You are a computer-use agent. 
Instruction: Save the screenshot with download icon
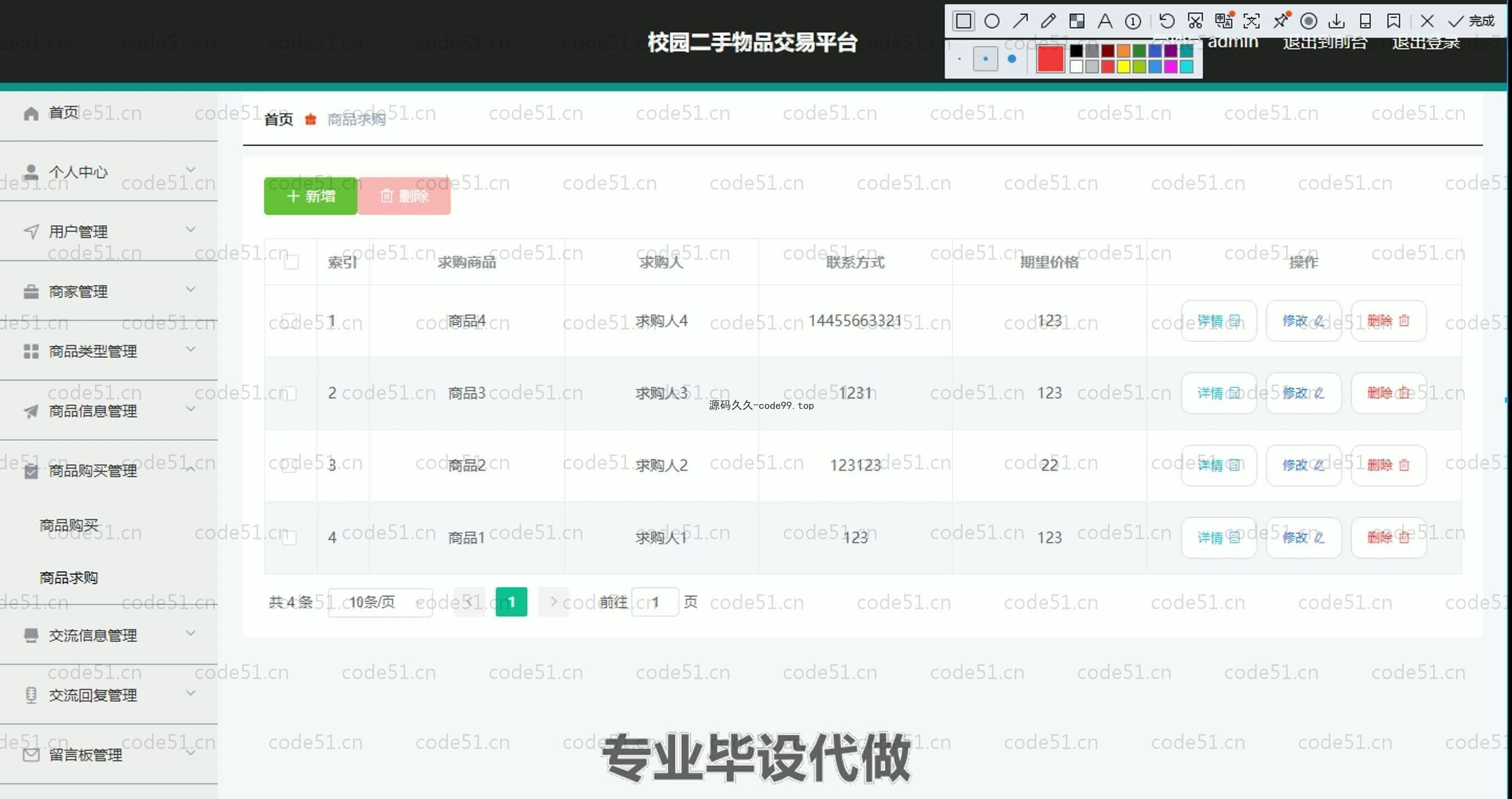point(1337,21)
